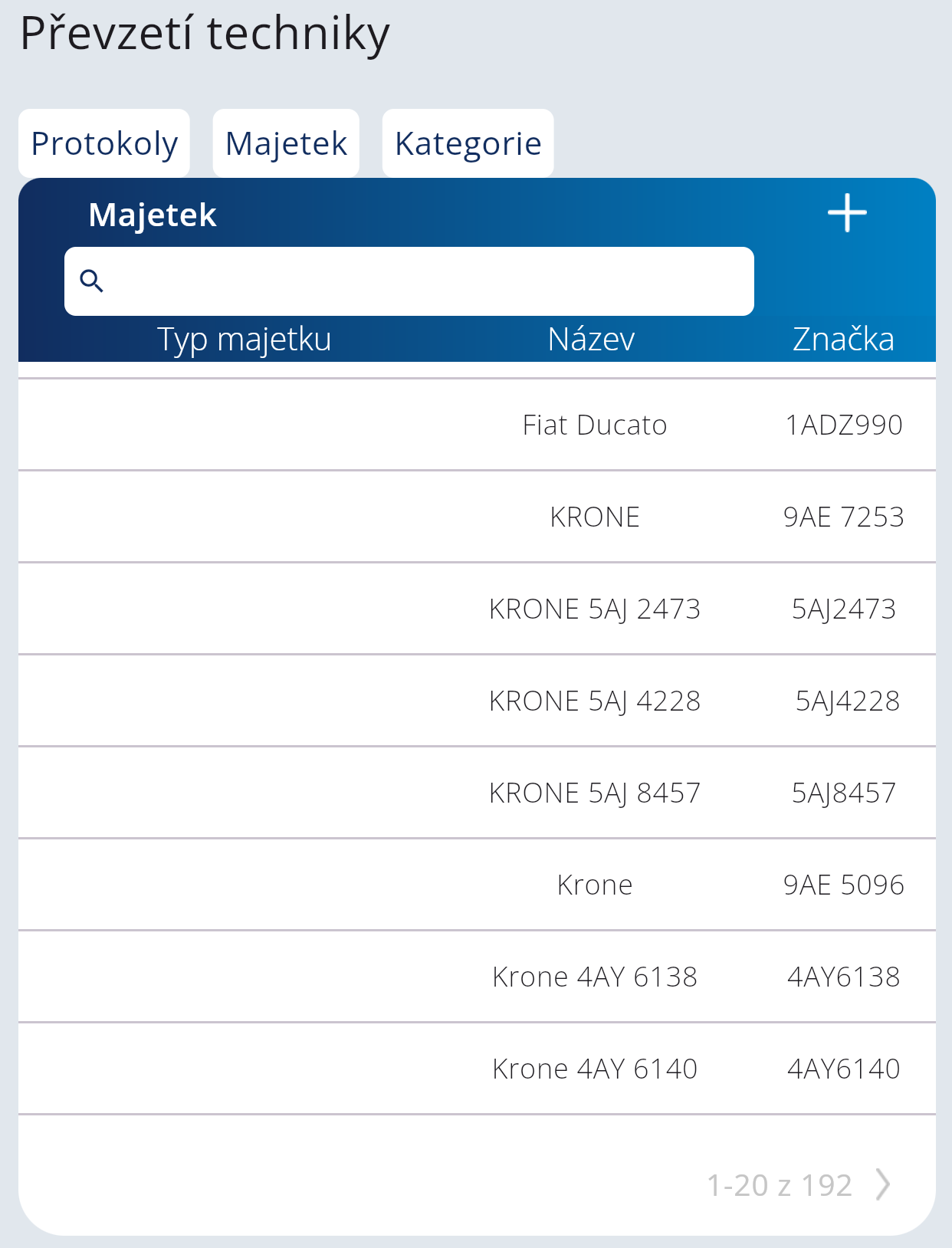Screen dimensions: 952x1248
Task: Switch to the Majetek tab
Action: point(286,143)
